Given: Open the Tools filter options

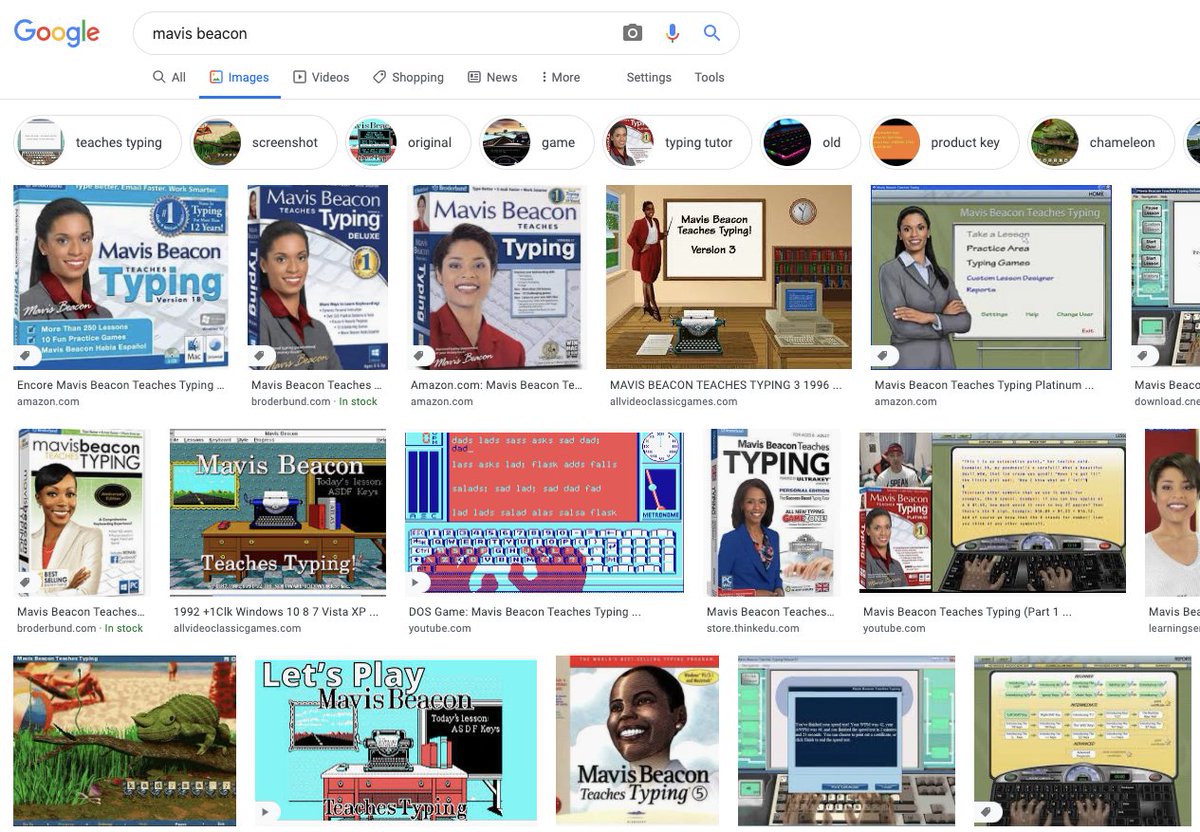Looking at the screenshot, I should (x=709, y=77).
